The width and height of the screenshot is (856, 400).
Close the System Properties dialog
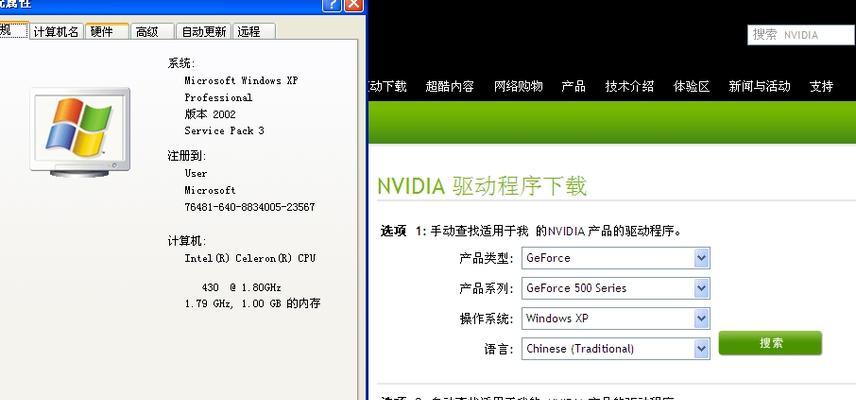pyautogui.click(x=354, y=5)
